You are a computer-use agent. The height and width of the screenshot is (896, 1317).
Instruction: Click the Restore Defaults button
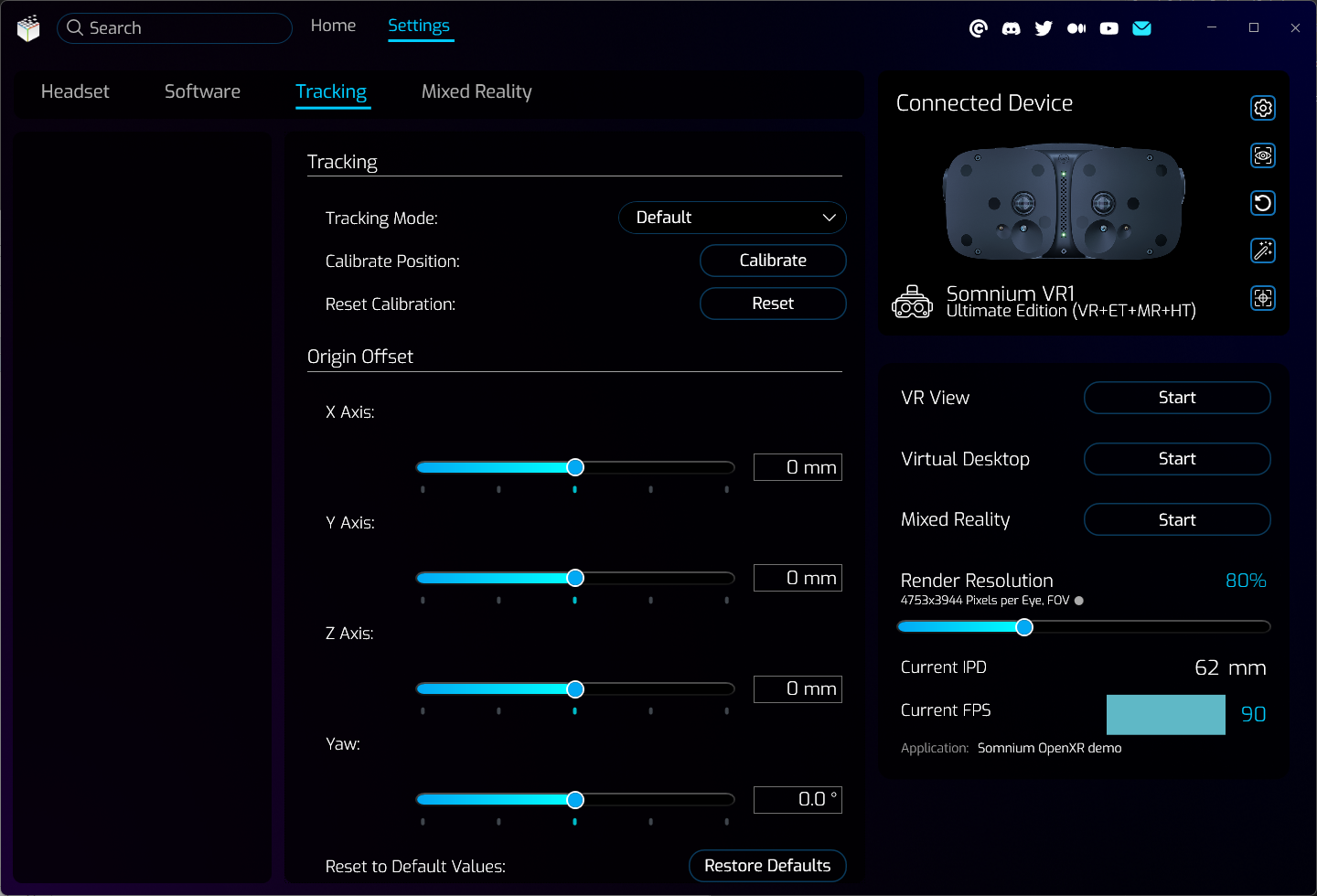767,866
